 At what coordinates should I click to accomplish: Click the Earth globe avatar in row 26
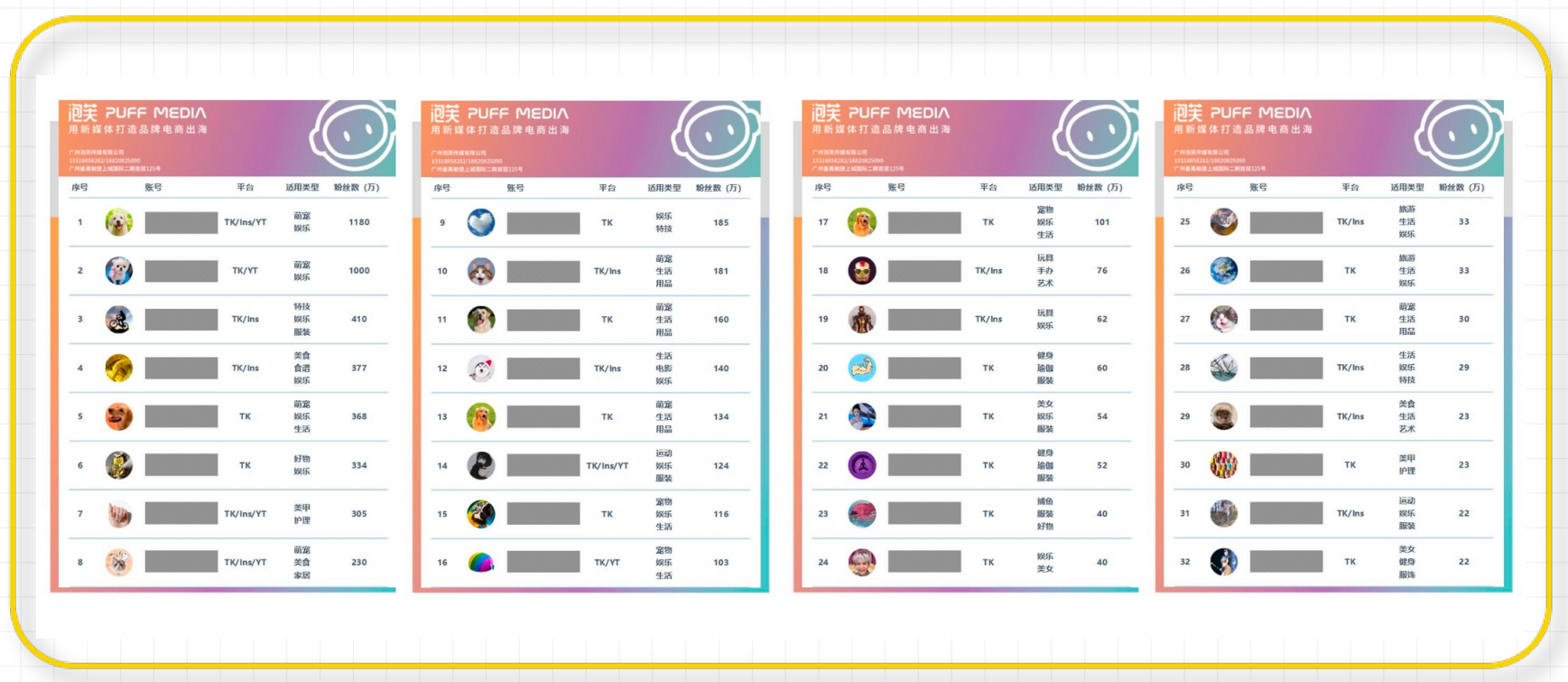[x=1224, y=270]
